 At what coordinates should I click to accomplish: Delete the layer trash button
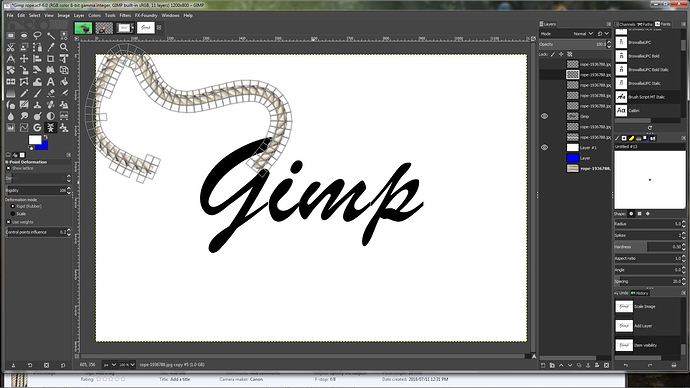click(x=606, y=365)
